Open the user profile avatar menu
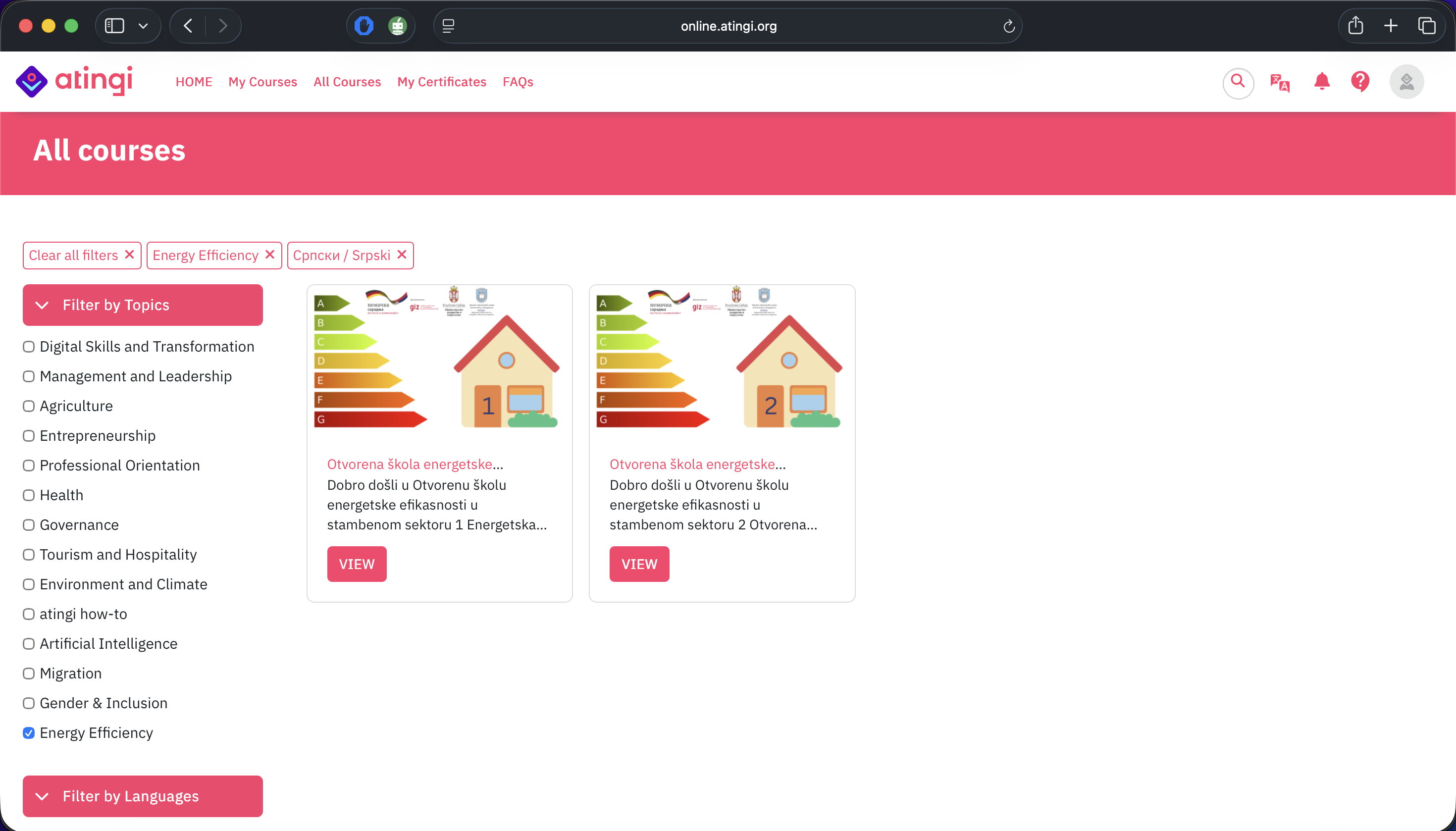The image size is (1456, 831). 1406,82
